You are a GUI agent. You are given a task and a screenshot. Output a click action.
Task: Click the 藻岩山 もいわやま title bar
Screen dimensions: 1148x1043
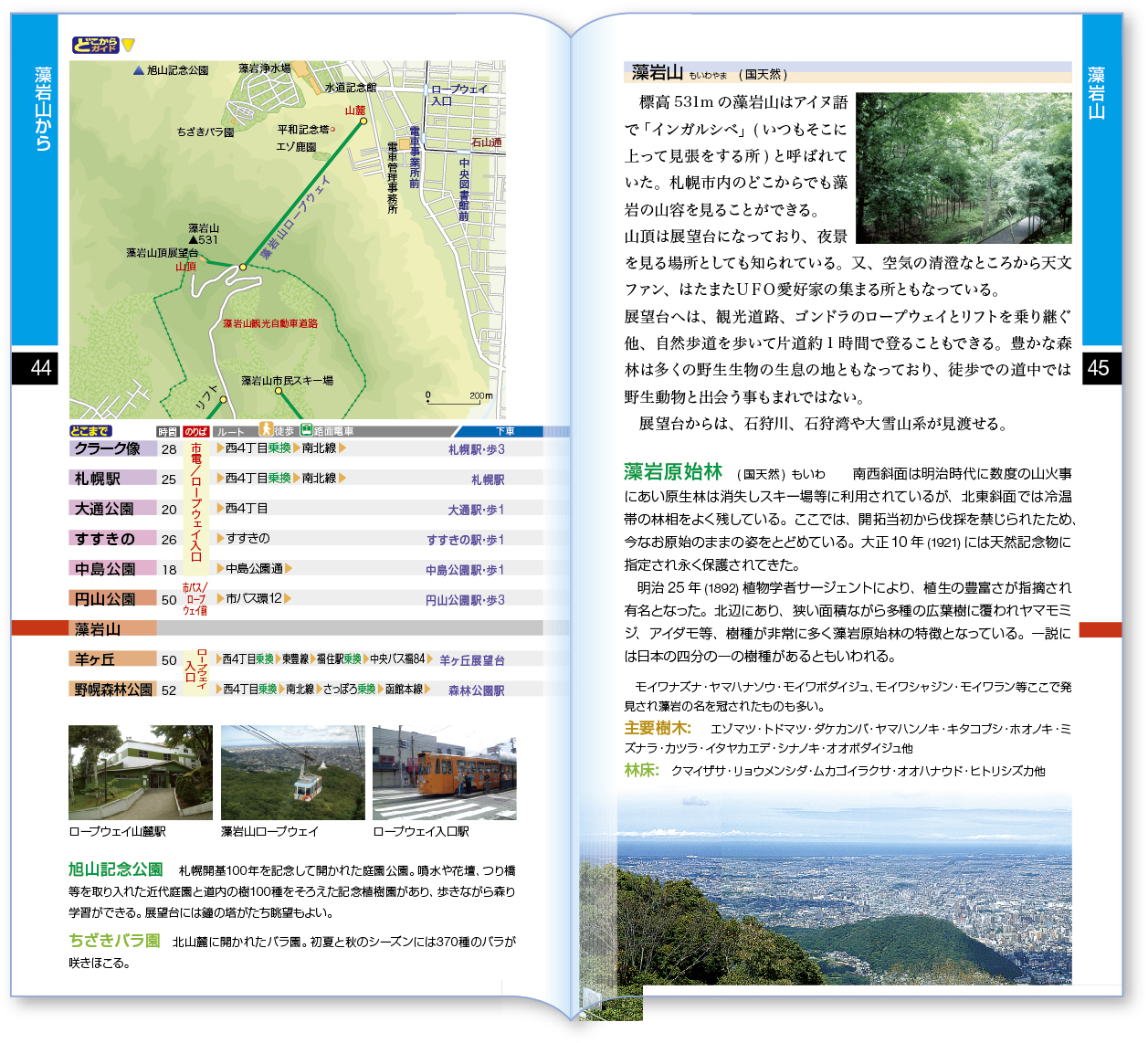click(848, 72)
